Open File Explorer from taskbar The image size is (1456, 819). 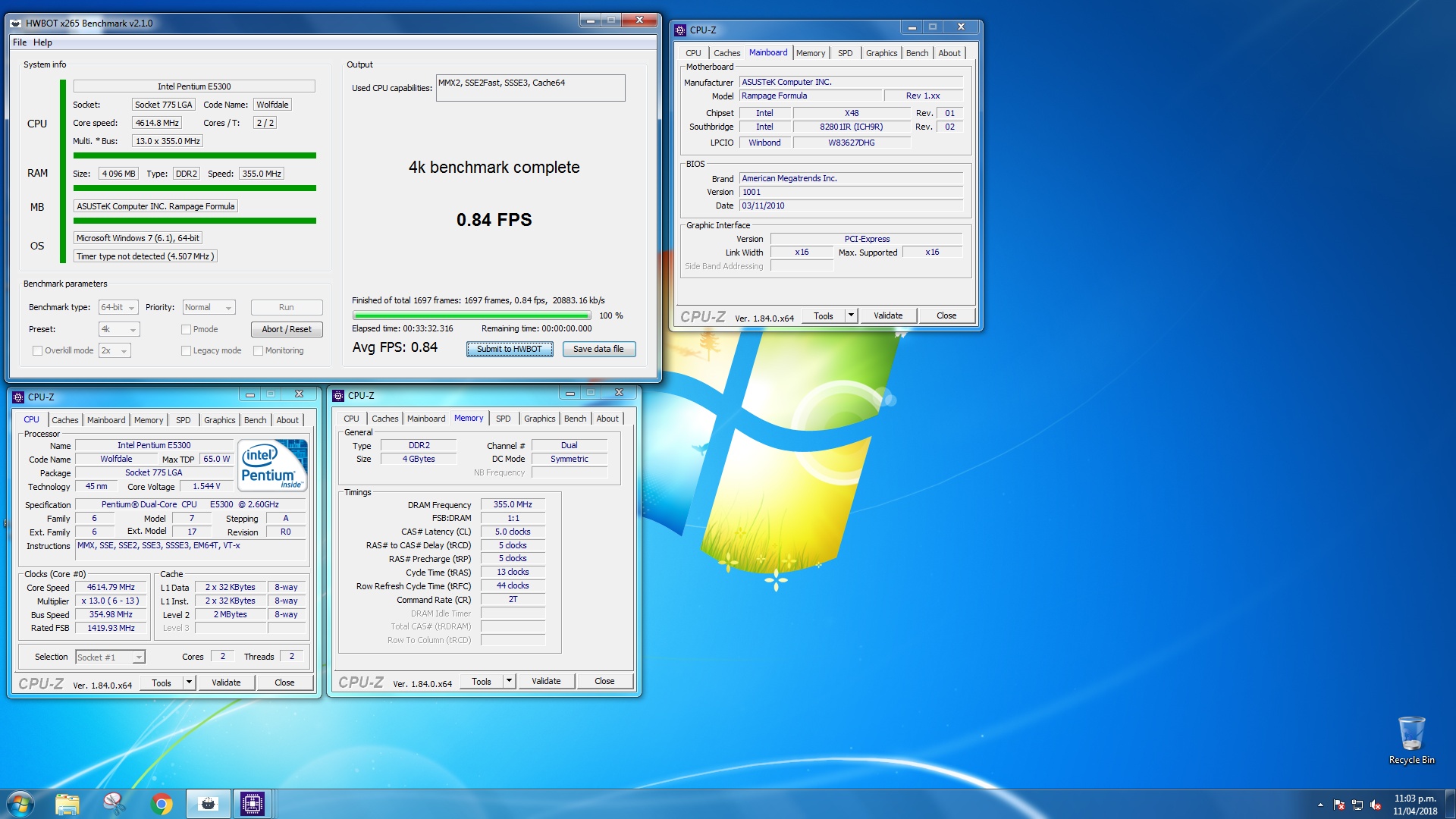point(67,804)
